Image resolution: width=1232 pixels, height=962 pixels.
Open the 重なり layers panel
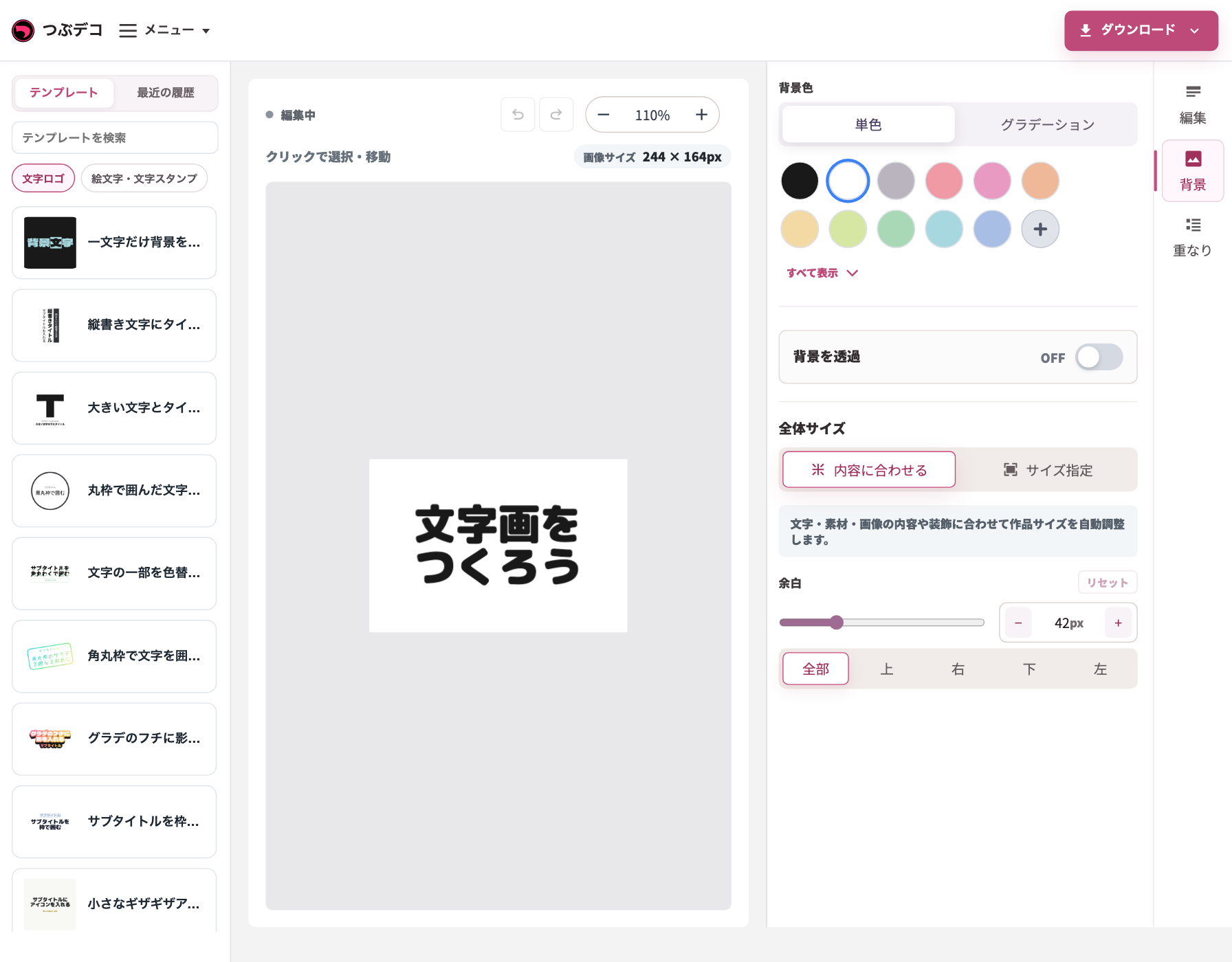(1193, 237)
